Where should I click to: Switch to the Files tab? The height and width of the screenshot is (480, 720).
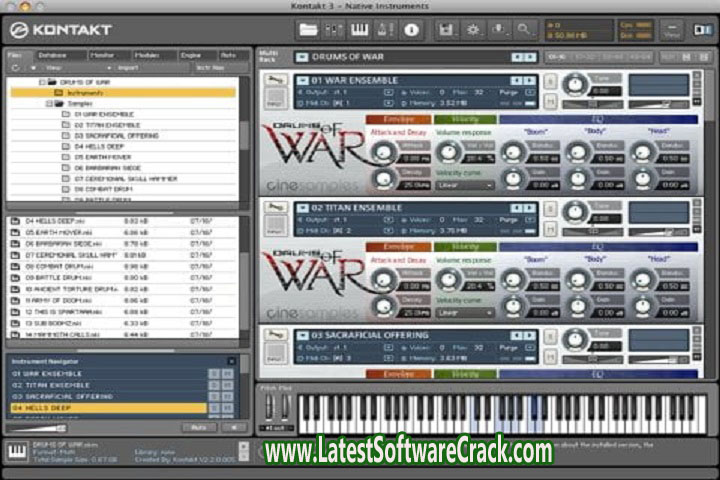[15, 55]
